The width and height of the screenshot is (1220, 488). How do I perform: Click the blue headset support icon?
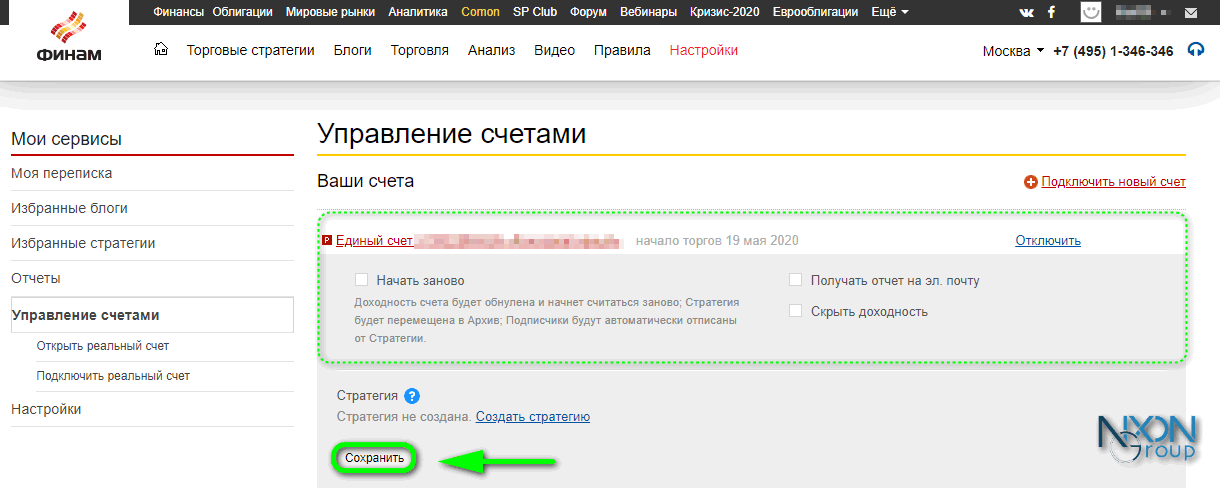pos(1195,50)
